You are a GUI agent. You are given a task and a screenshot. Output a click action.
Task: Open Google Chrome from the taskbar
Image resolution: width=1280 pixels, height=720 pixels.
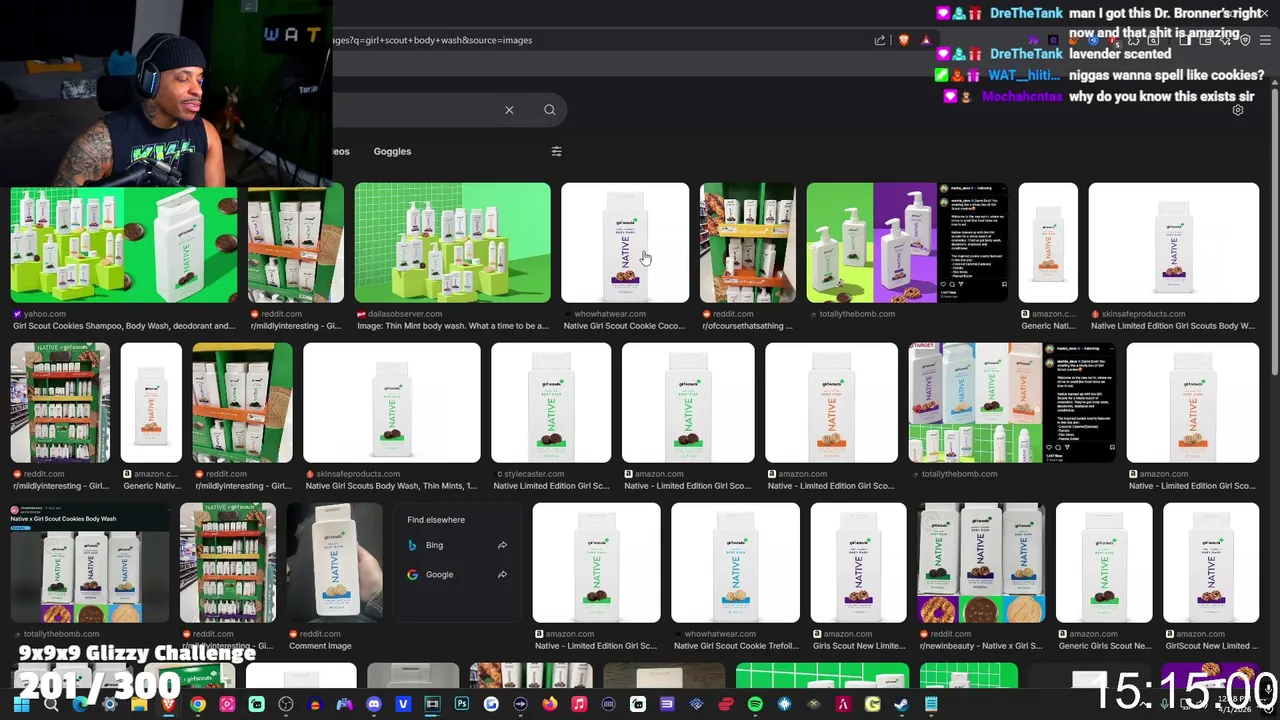point(198,705)
